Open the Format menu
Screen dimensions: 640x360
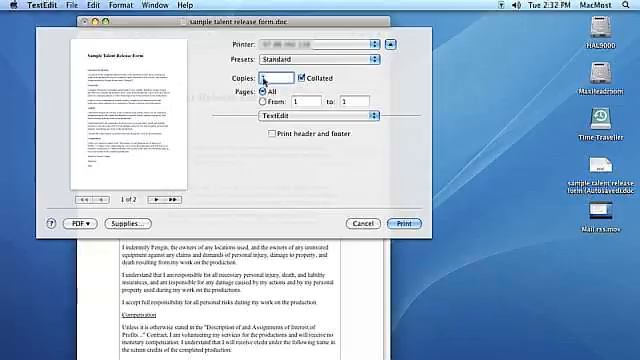pos(121,5)
